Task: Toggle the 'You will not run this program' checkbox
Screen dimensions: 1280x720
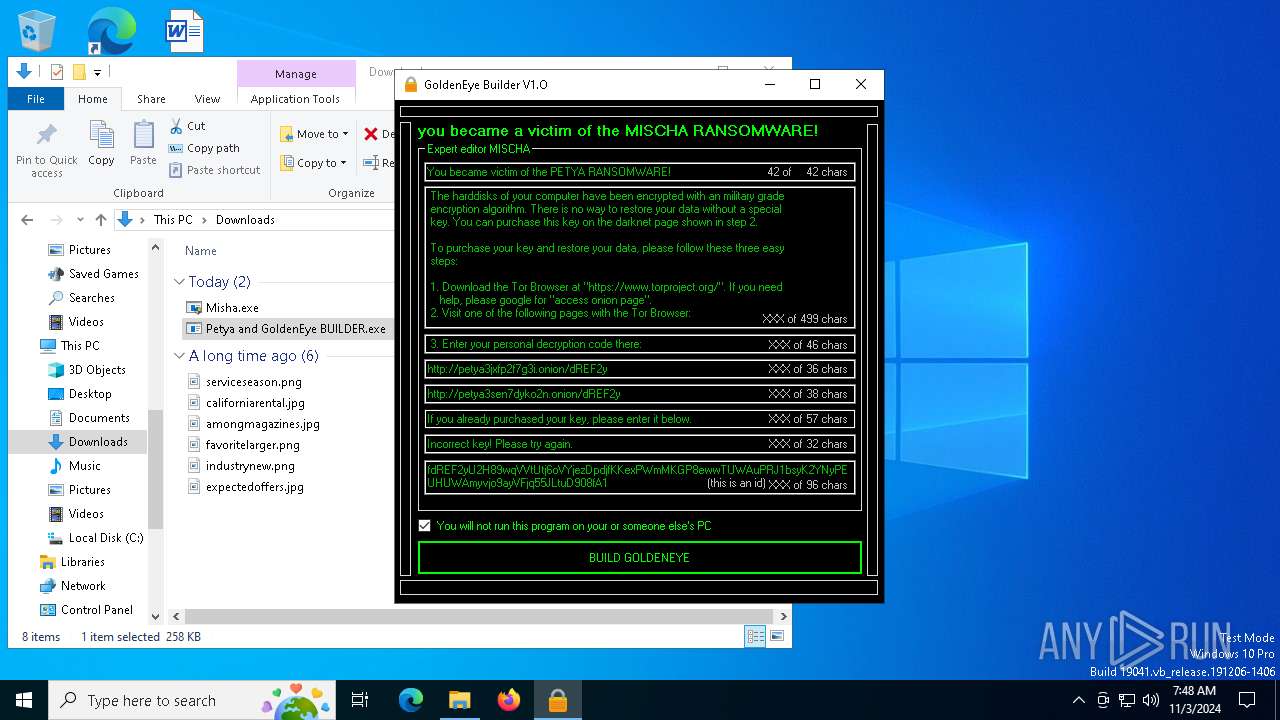Action: click(425, 526)
